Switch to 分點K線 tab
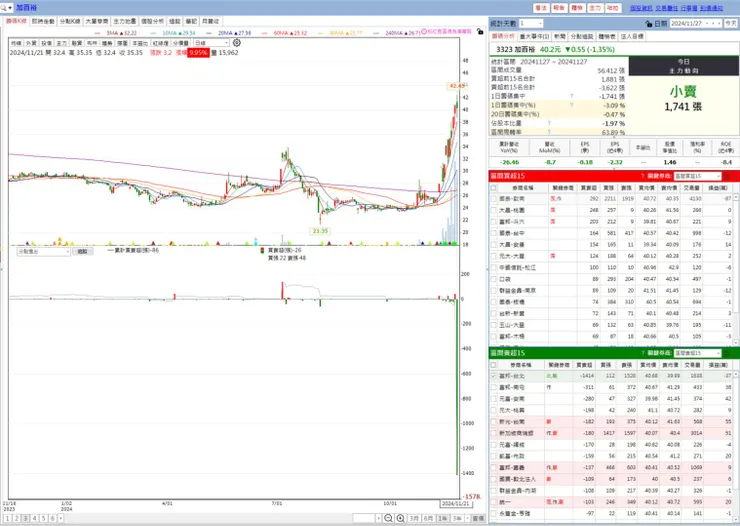This screenshot has height=526, width=740. pos(70,22)
